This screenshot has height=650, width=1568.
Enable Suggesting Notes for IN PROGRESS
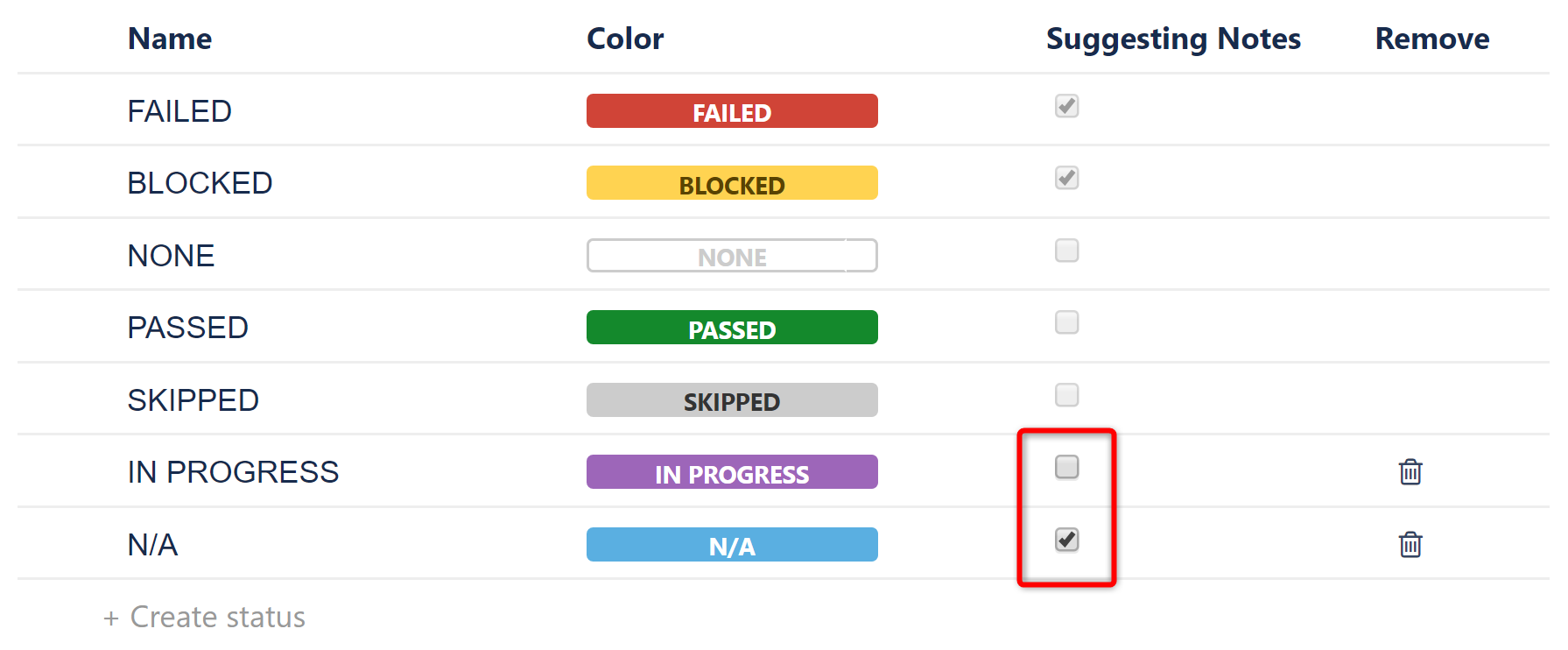pos(1066,469)
